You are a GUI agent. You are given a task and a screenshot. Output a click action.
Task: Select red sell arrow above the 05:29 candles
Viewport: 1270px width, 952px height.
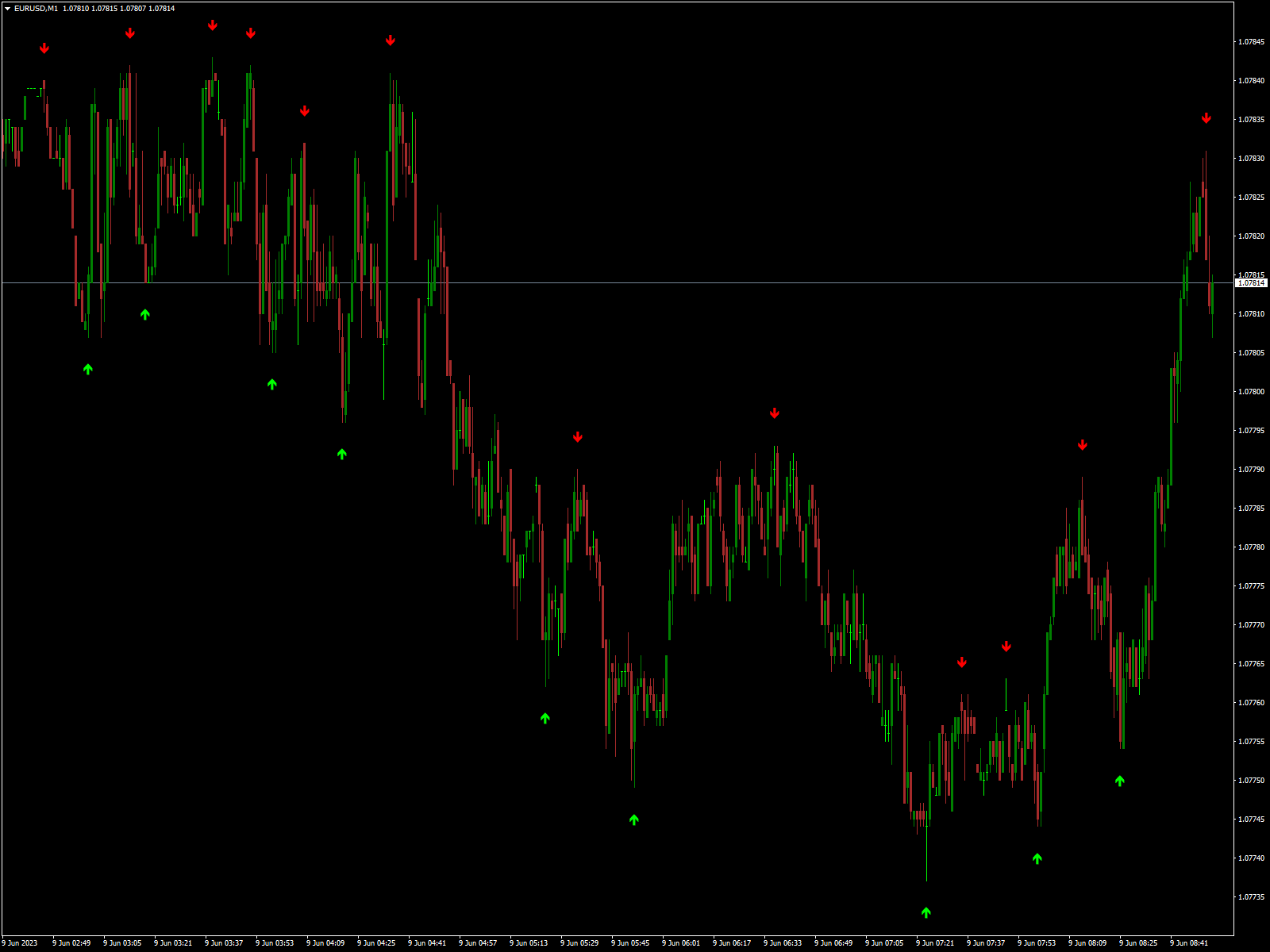(x=578, y=437)
